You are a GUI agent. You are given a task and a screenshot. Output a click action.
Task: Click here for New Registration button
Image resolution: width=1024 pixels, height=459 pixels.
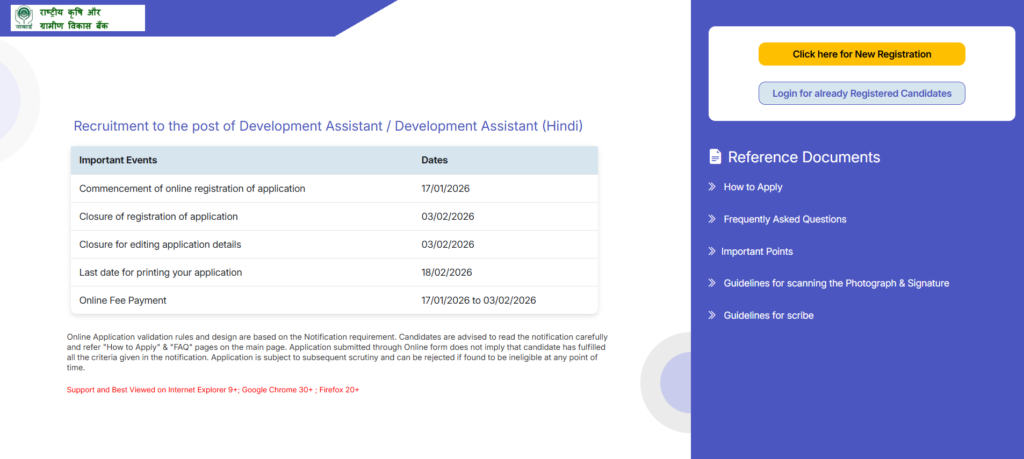tap(861, 54)
